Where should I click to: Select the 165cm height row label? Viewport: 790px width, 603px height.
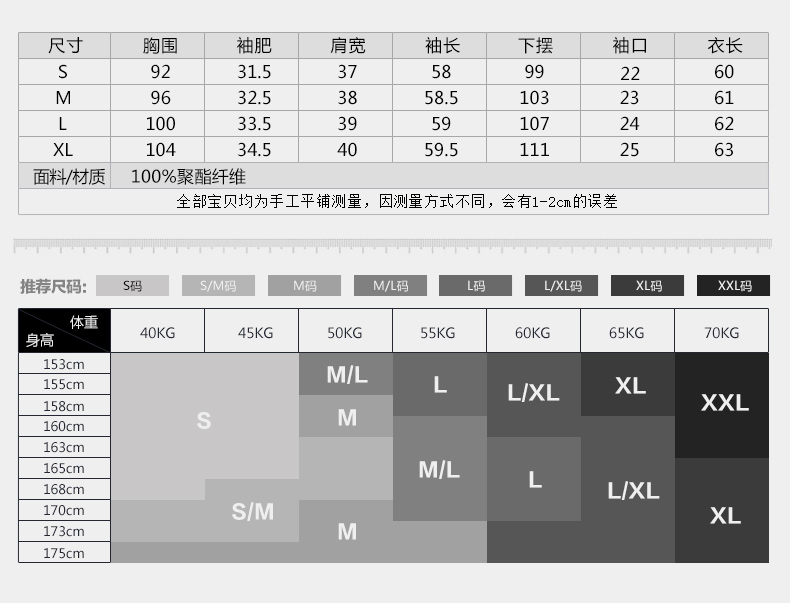(64, 468)
